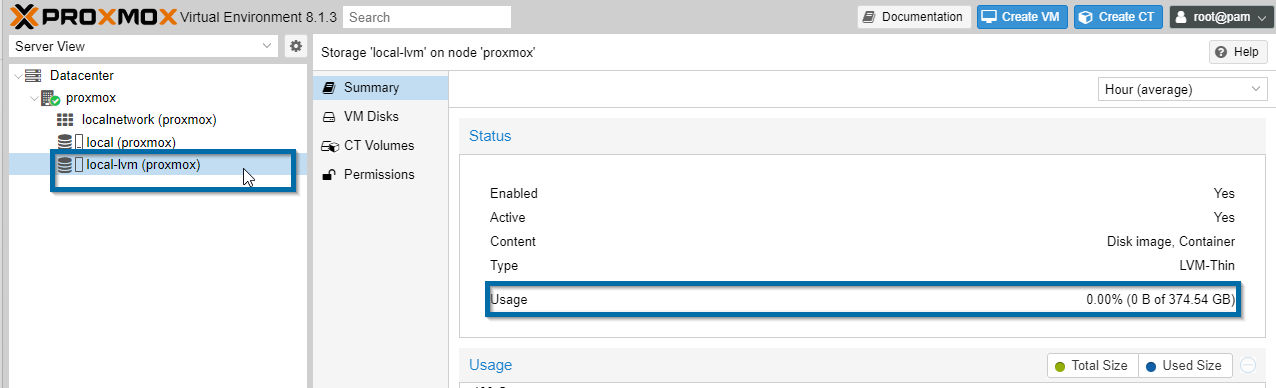Click the Enabled row label
Image resolution: width=1276 pixels, height=388 pixels.
(x=514, y=193)
